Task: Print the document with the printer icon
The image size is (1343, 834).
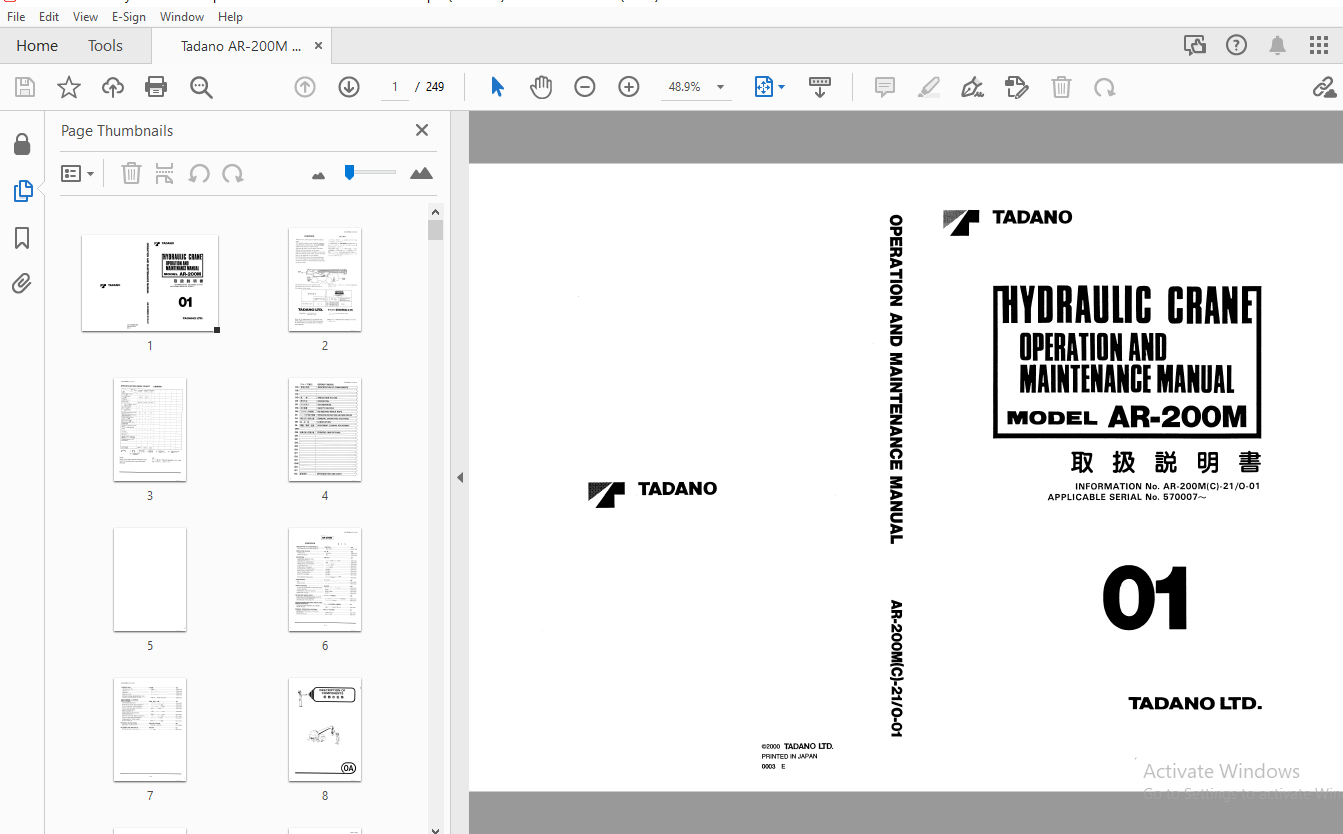Action: tap(156, 87)
